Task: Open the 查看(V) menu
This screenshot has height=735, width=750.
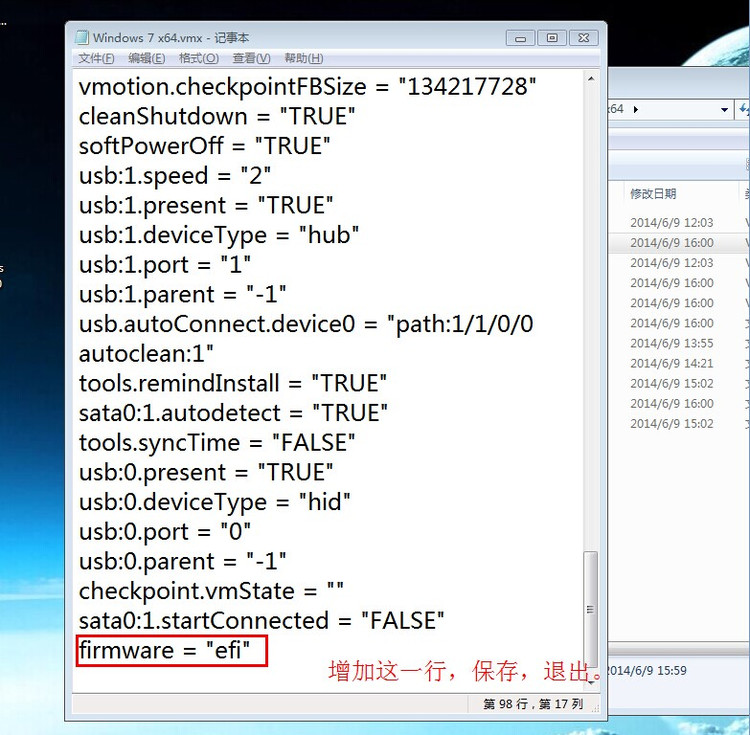Action: click(251, 58)
